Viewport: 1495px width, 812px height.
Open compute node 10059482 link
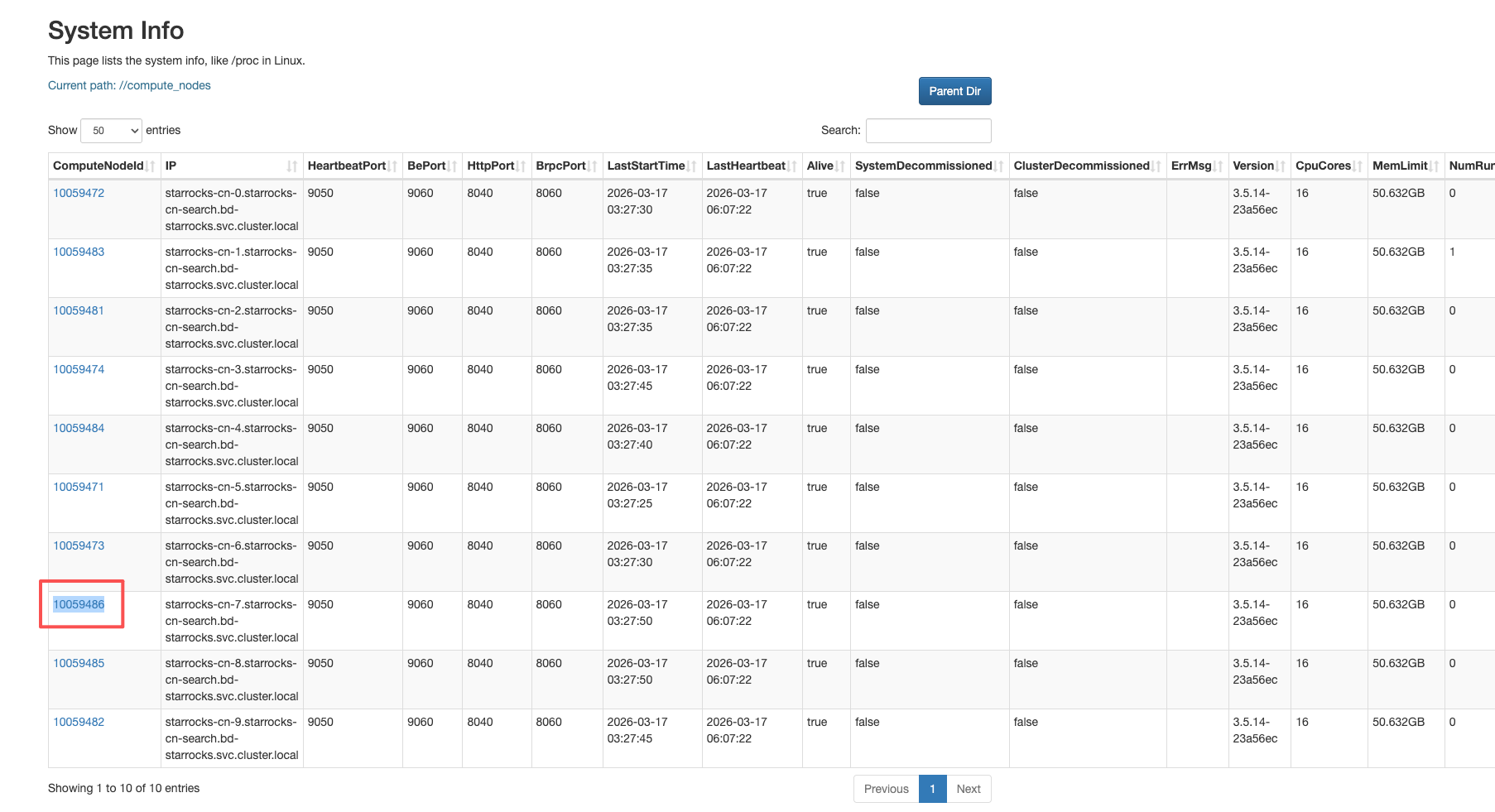pyautogui.click(x=79, y=722)
